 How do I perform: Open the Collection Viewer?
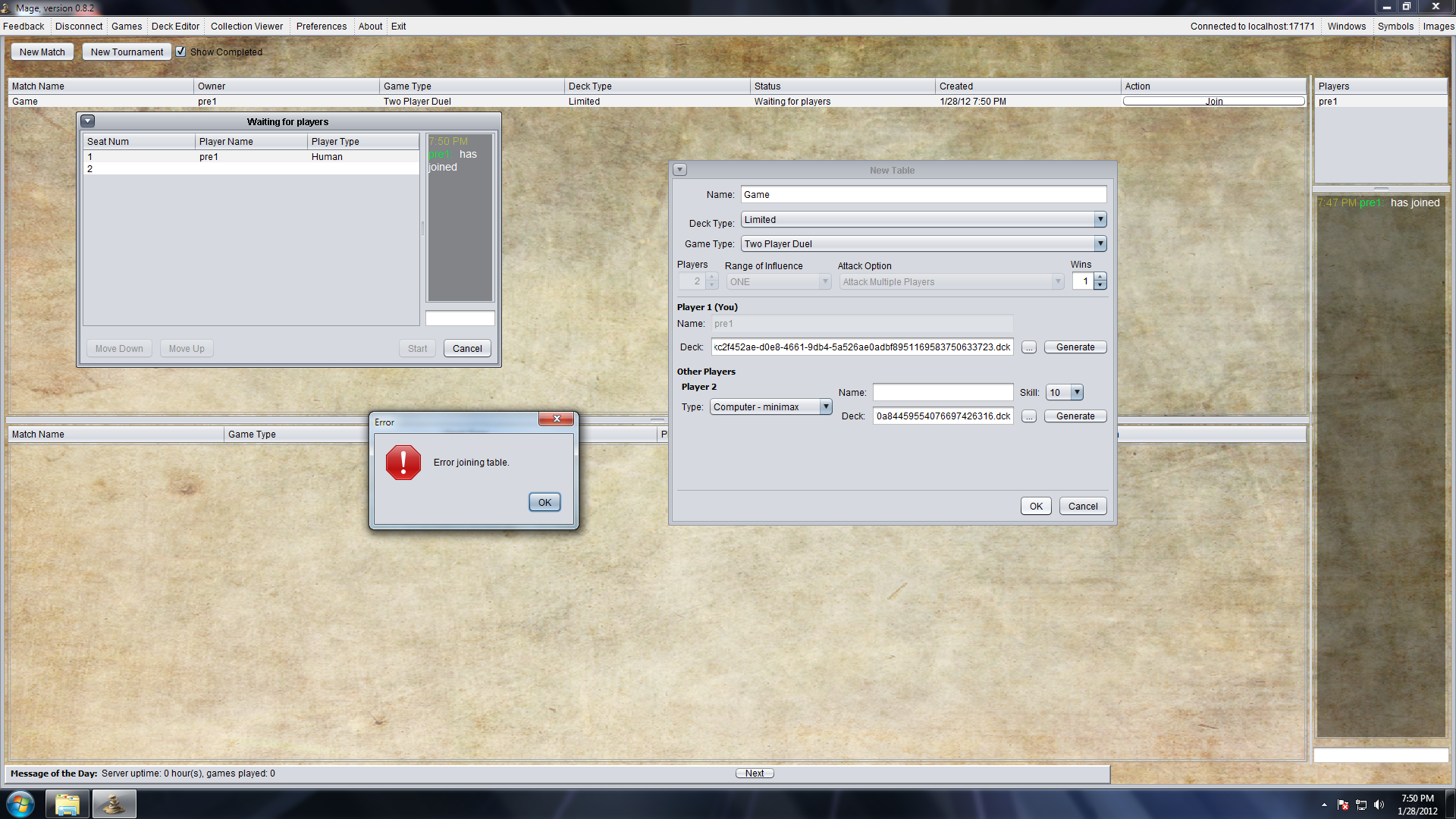246,26
